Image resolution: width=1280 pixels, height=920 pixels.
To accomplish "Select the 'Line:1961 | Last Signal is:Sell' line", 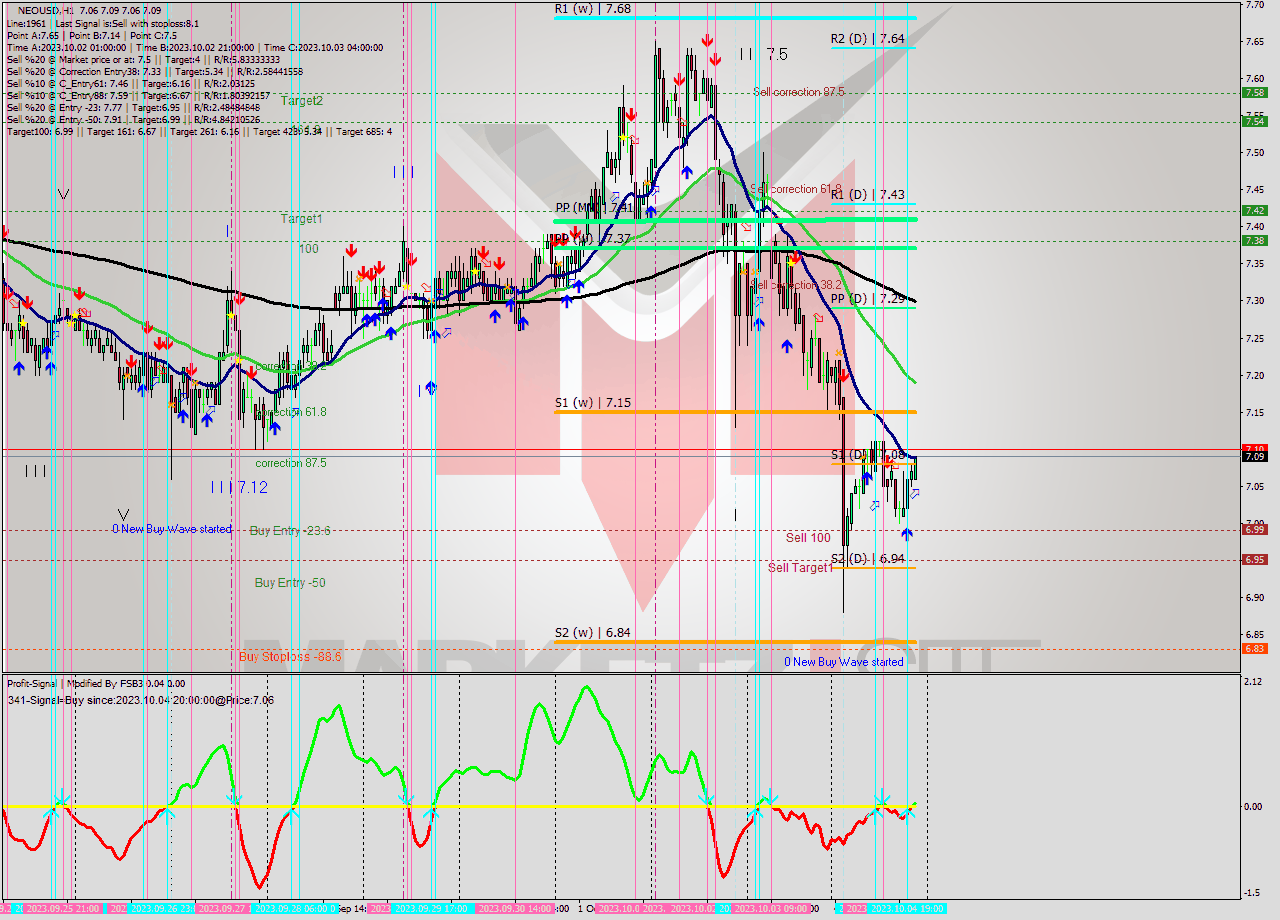I will (102, 22).
